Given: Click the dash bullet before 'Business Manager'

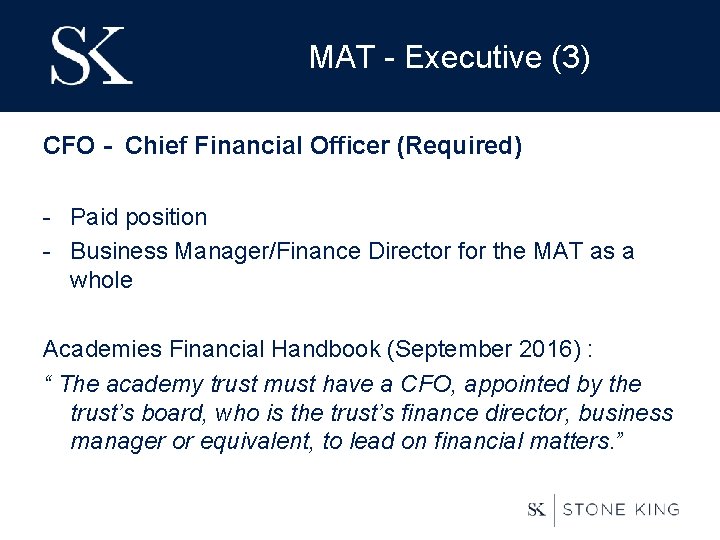Looking at the screenshot, I should tap(48, 250).
